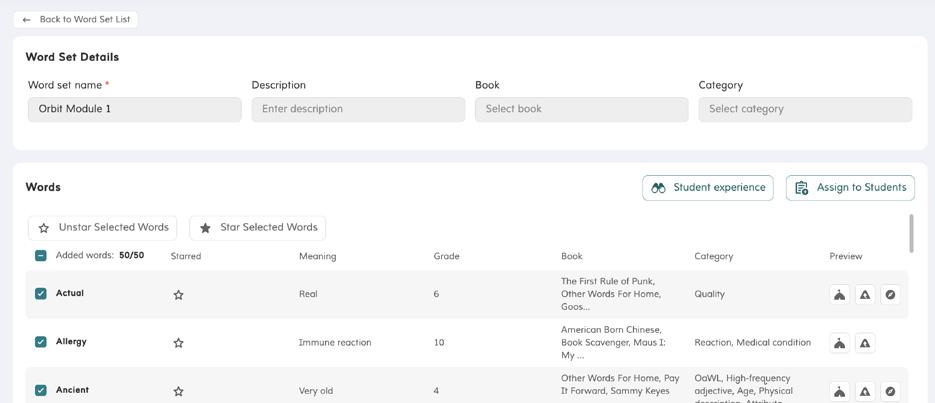Screen dimensions: 935x403
Task: Open the tent preview for Allergy
Action: (x=840, y=343)
